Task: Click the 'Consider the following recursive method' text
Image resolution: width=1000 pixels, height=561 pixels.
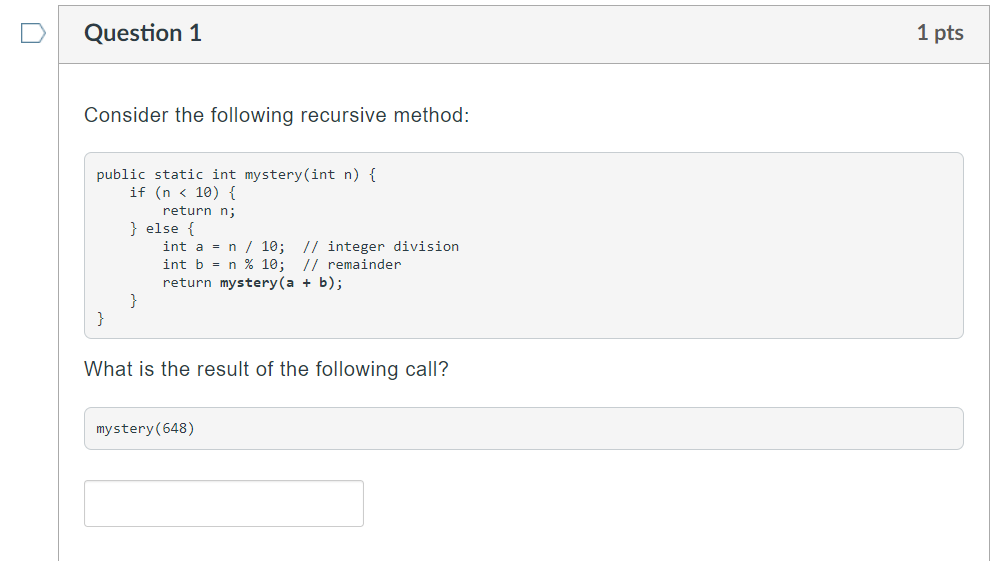Action: tap(277, 115)
